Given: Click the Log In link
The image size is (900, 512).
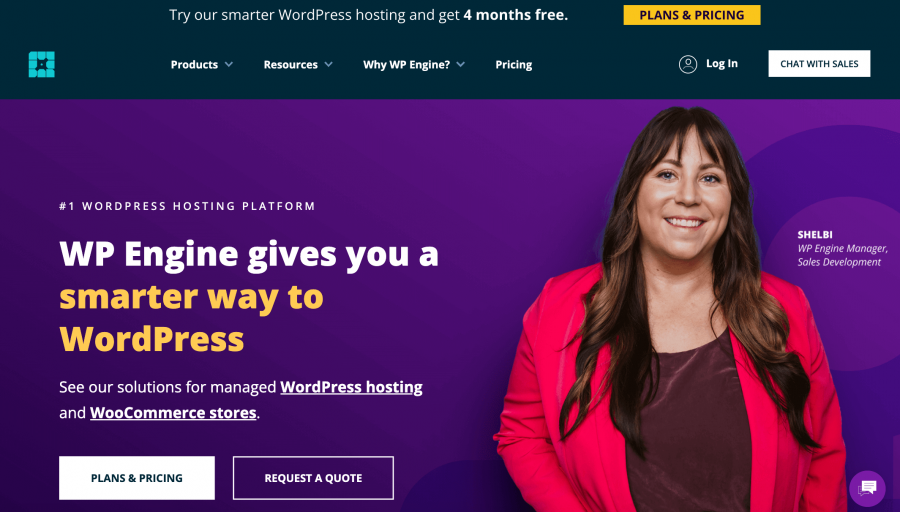Looking at the screenshot, I should pos(721,64).
